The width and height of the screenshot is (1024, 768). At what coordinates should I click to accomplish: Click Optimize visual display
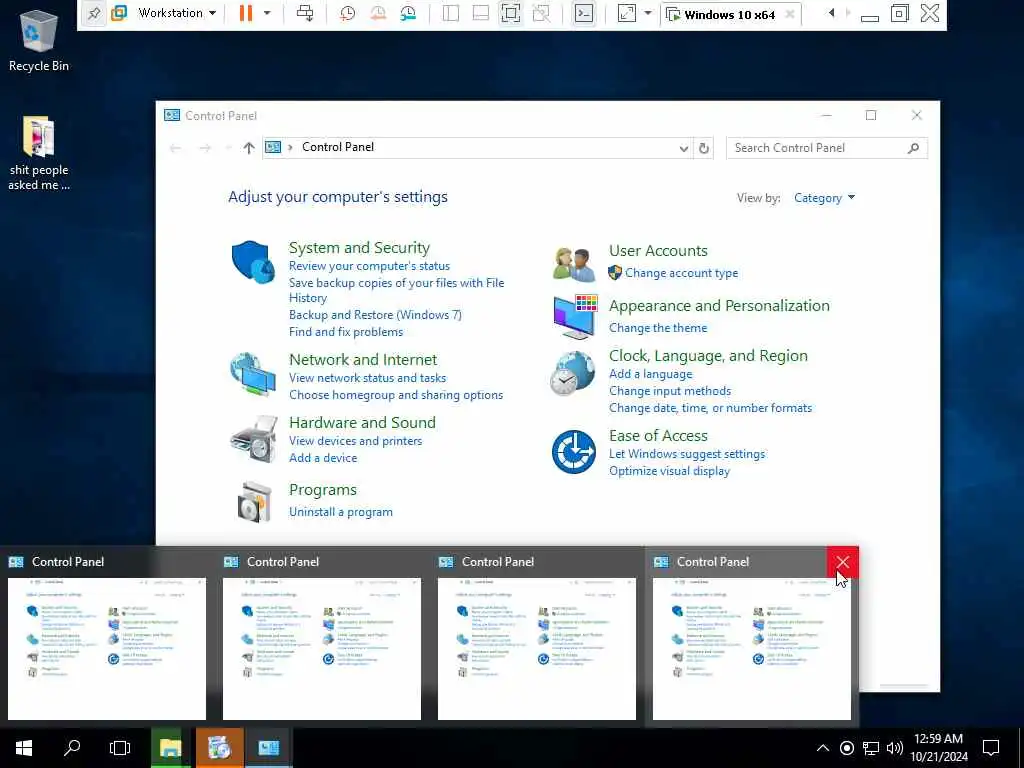point(669,471)
